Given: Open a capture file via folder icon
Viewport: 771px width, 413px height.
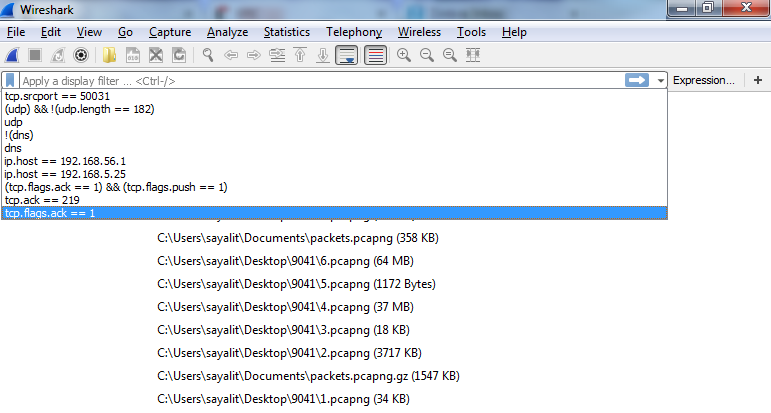Looking at the screenshot, I should (x=109, y=55).
